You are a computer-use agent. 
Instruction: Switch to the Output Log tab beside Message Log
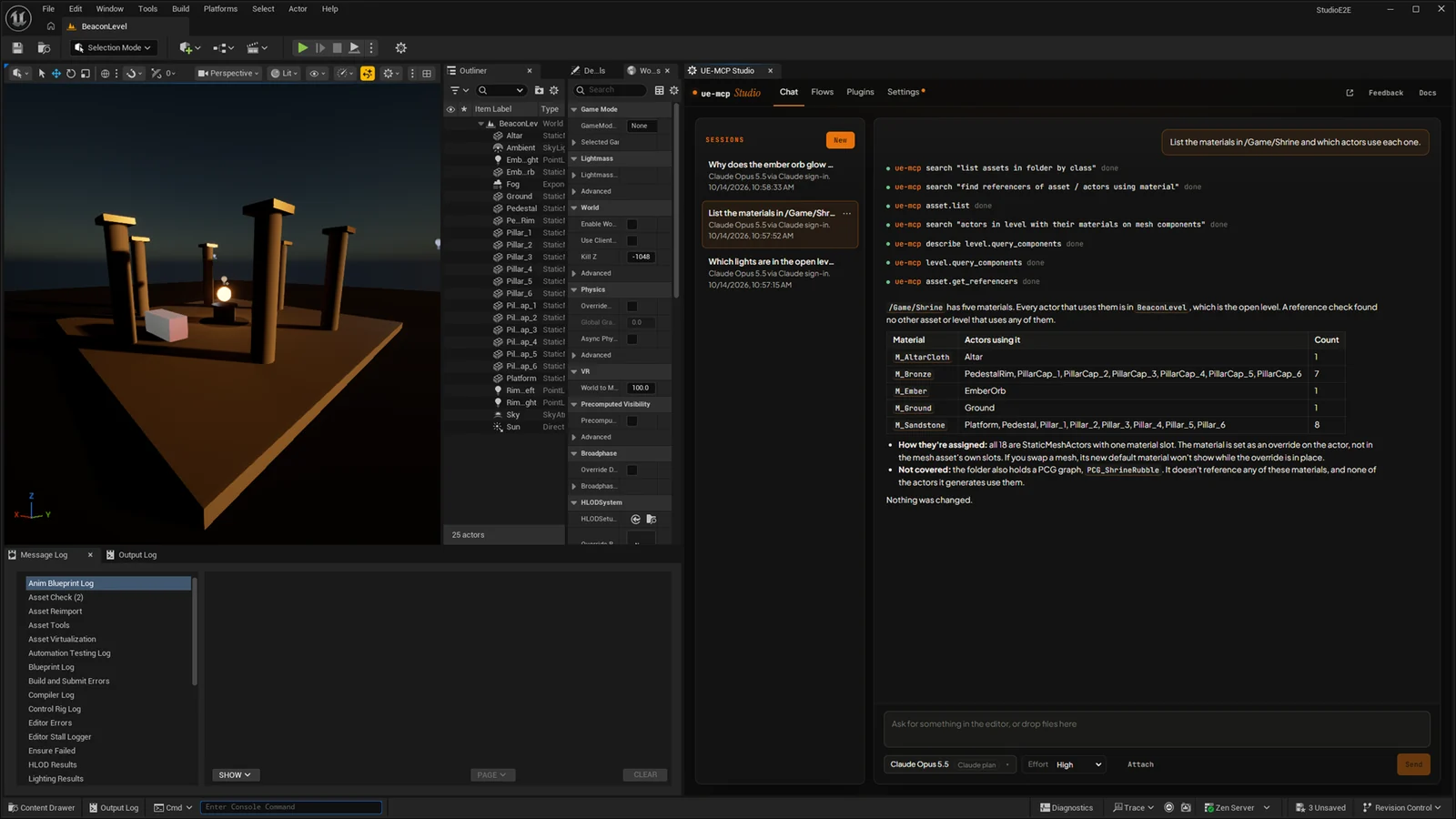132,554
